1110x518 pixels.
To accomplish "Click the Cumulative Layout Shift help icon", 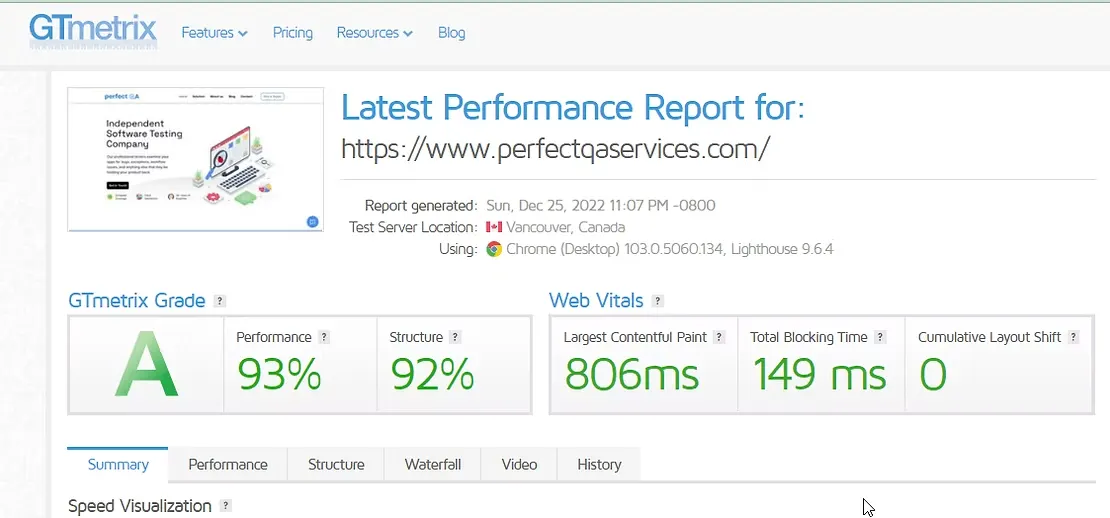I will click(1073, 338).
